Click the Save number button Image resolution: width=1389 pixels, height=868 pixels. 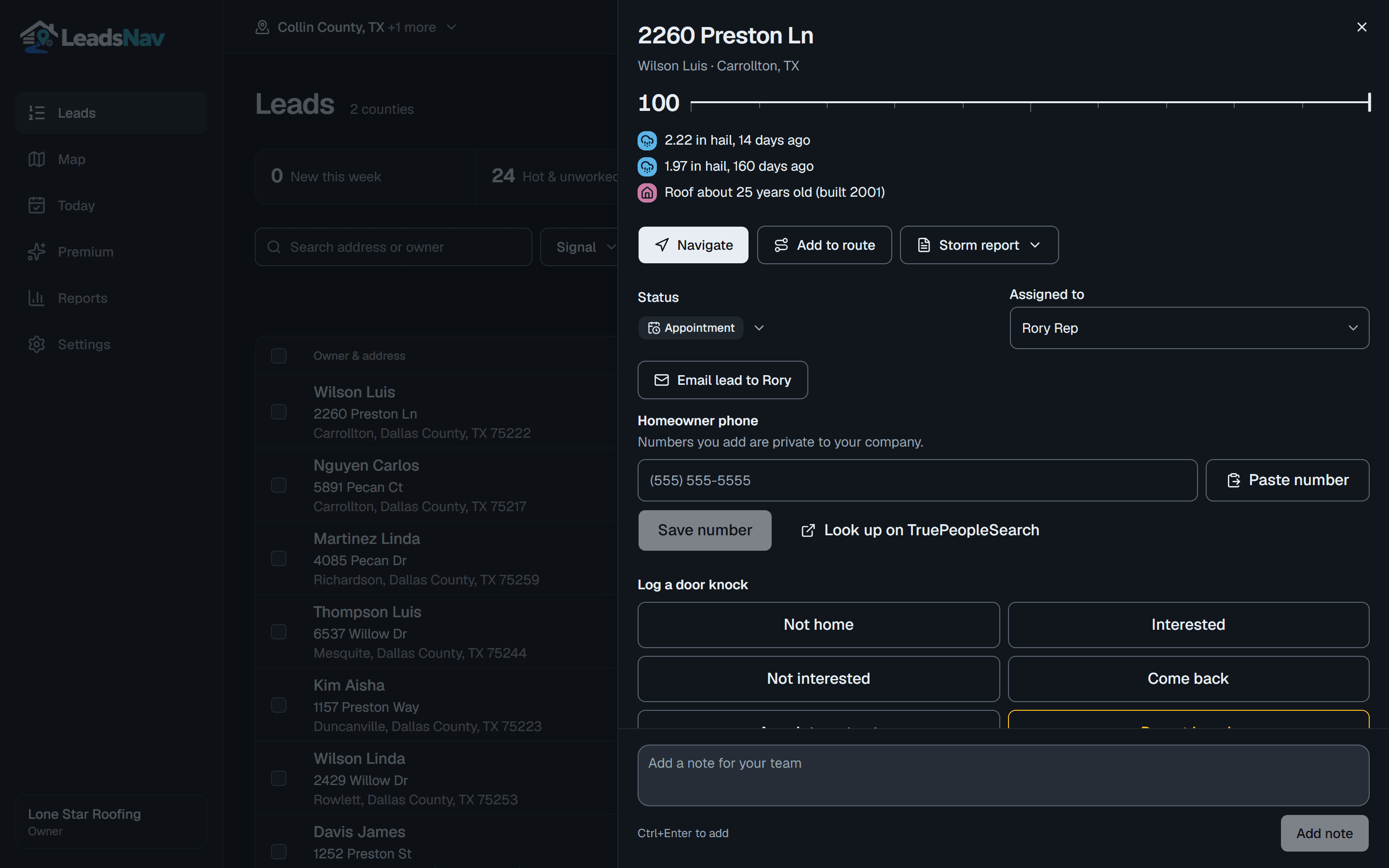pyautogui.click(x=705, y=530)
